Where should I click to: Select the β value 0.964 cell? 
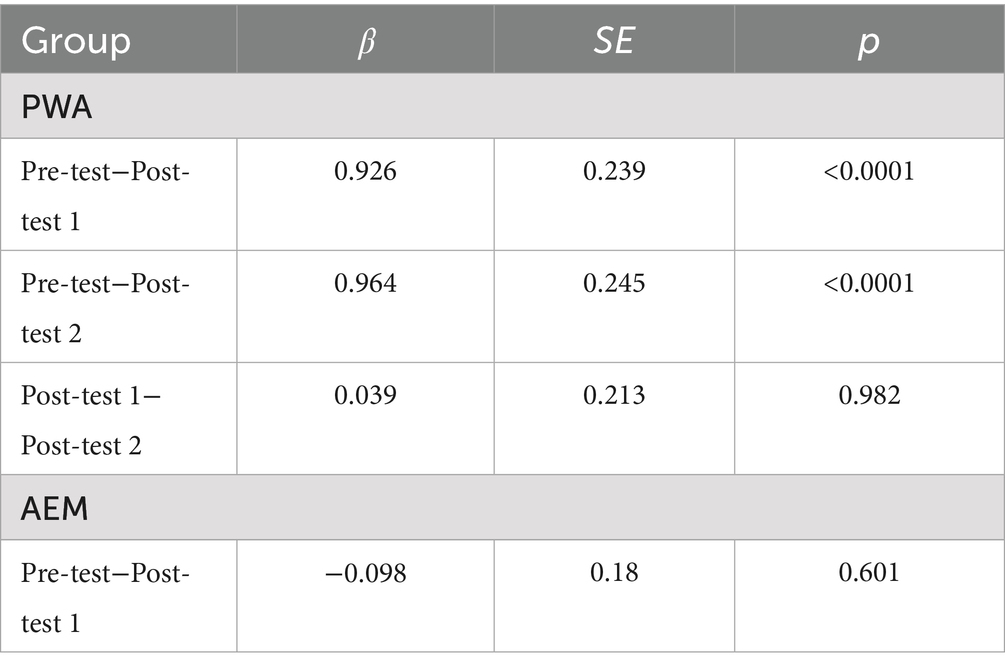pyautogui.click(x=365, y=284)
